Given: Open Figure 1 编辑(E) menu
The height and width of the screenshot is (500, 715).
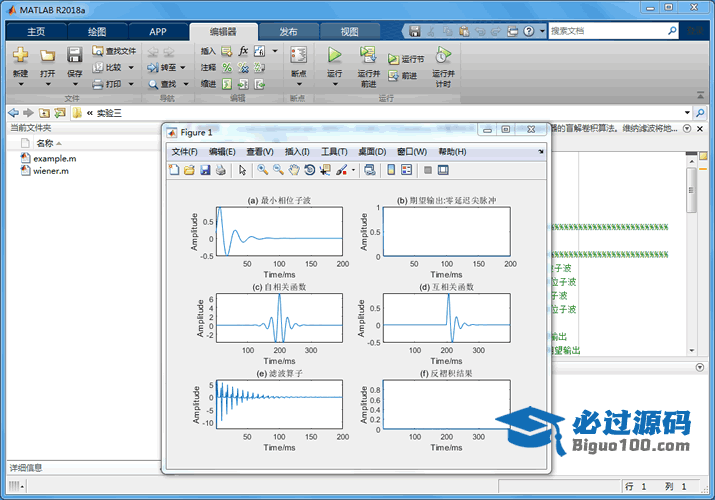Looking at the screenshot, I should click(x=222, y=152).
